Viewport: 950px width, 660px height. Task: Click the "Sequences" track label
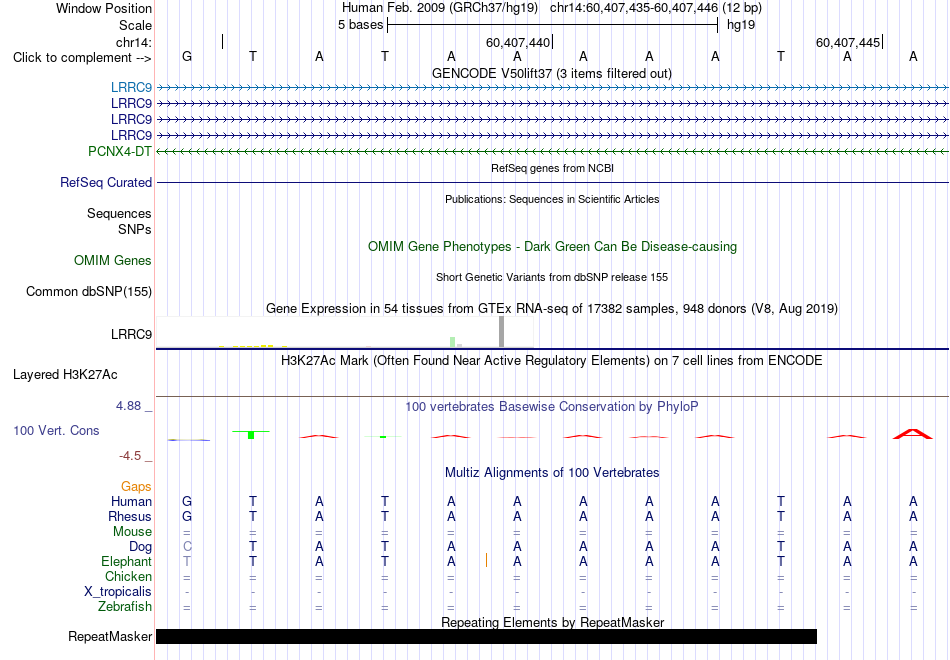tap(119, 213)
